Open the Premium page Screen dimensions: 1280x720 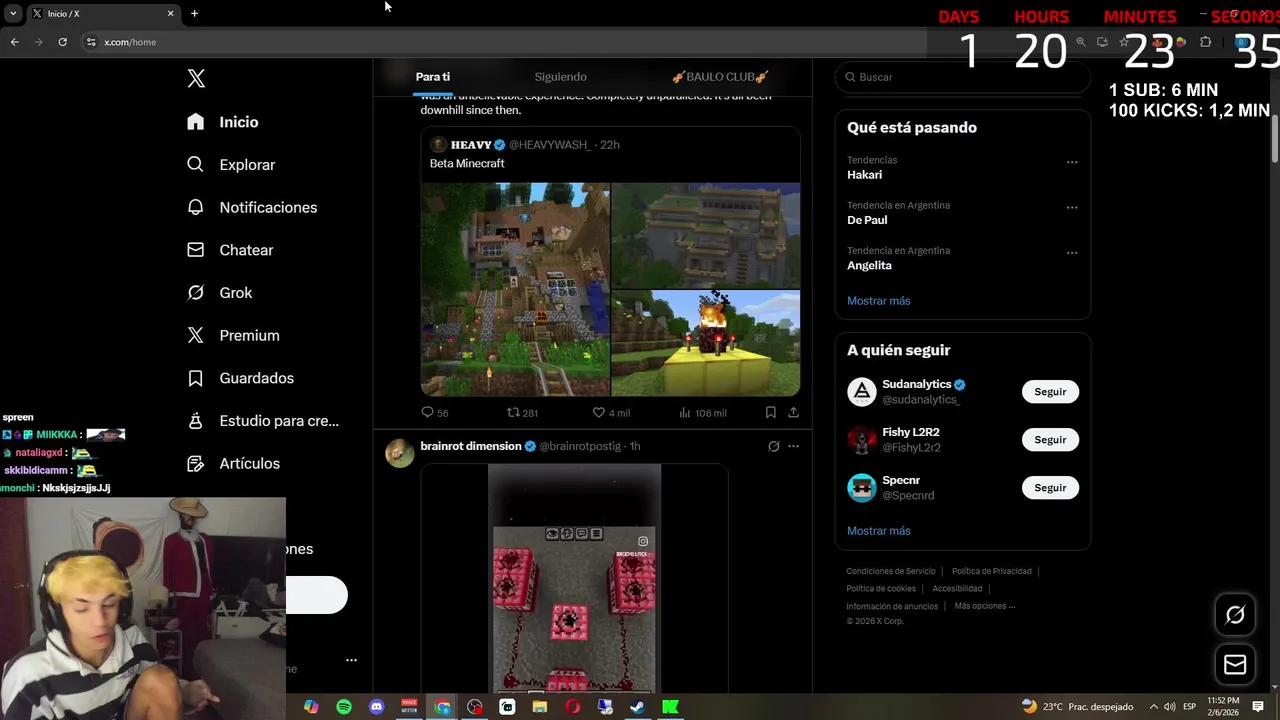(233, 336)
